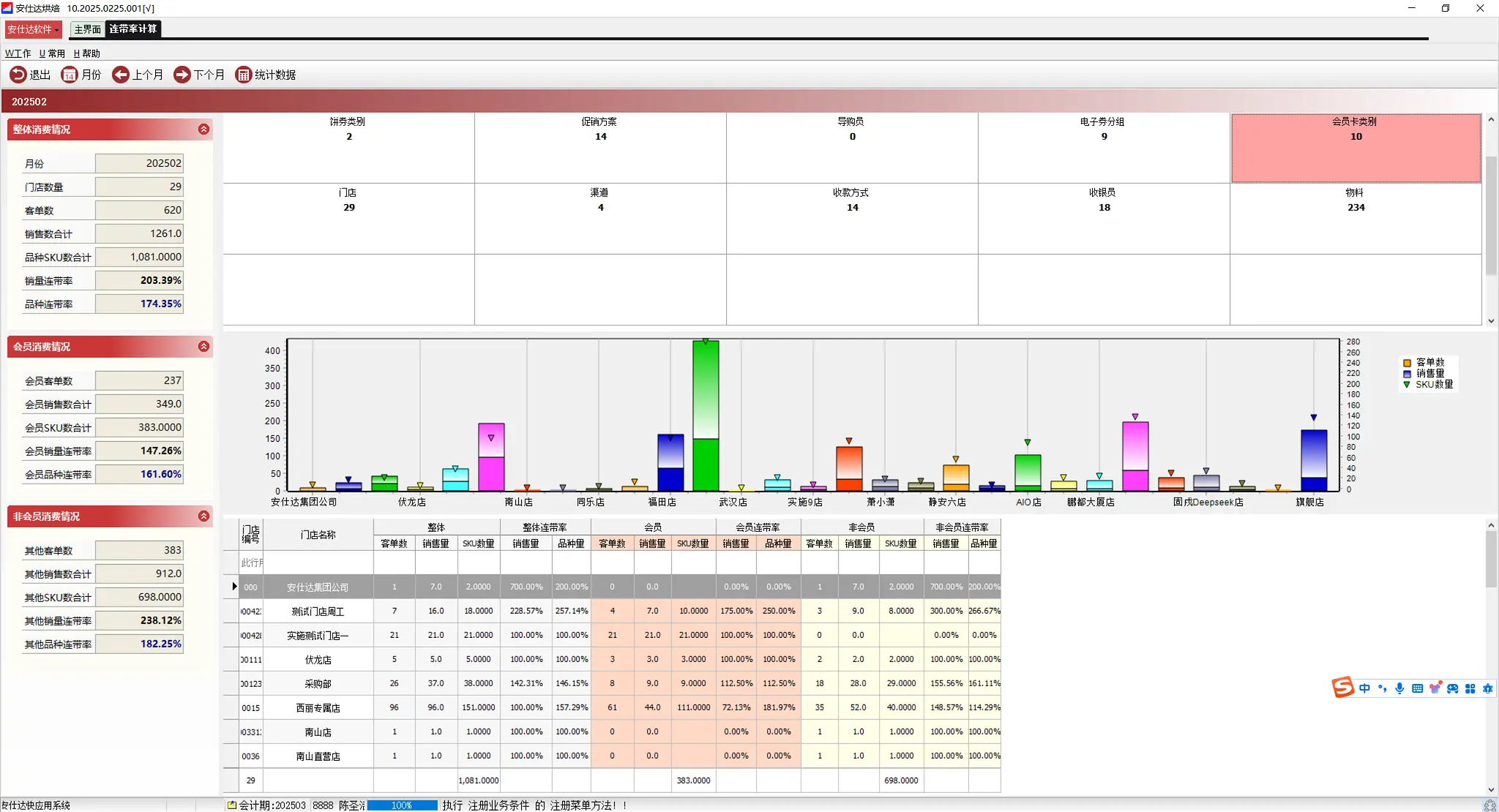Click the tall green 武汉店 chart bar
This screenshot has width=1499, height=812.
[x=706, y=416]
